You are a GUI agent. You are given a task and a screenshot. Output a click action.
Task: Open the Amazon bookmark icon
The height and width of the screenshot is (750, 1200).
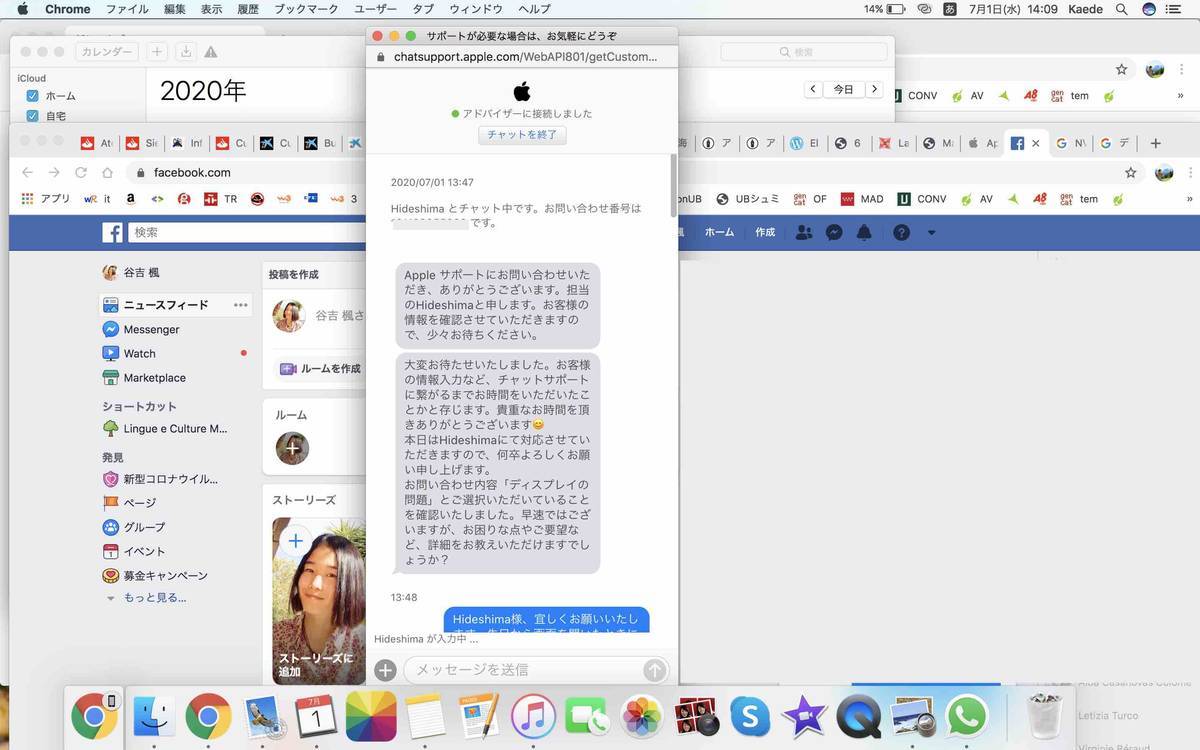pos(130,199)
